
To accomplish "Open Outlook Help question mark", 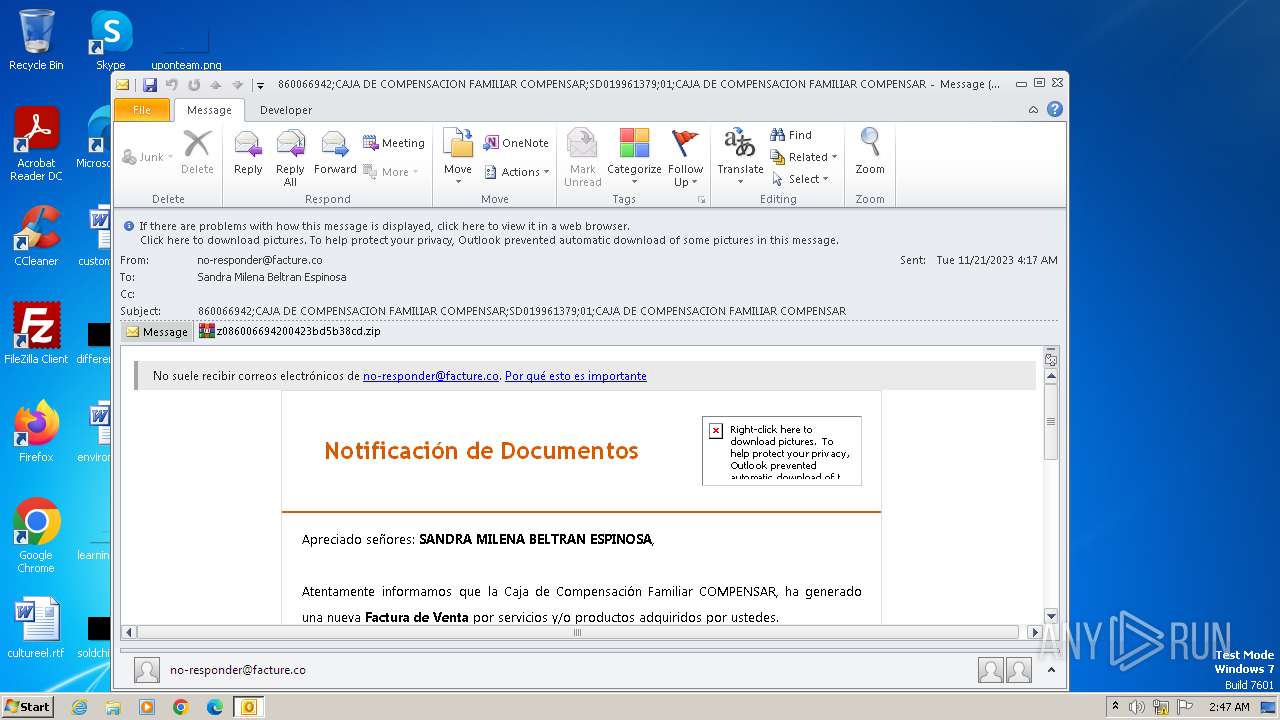I will pos(1054,110).
